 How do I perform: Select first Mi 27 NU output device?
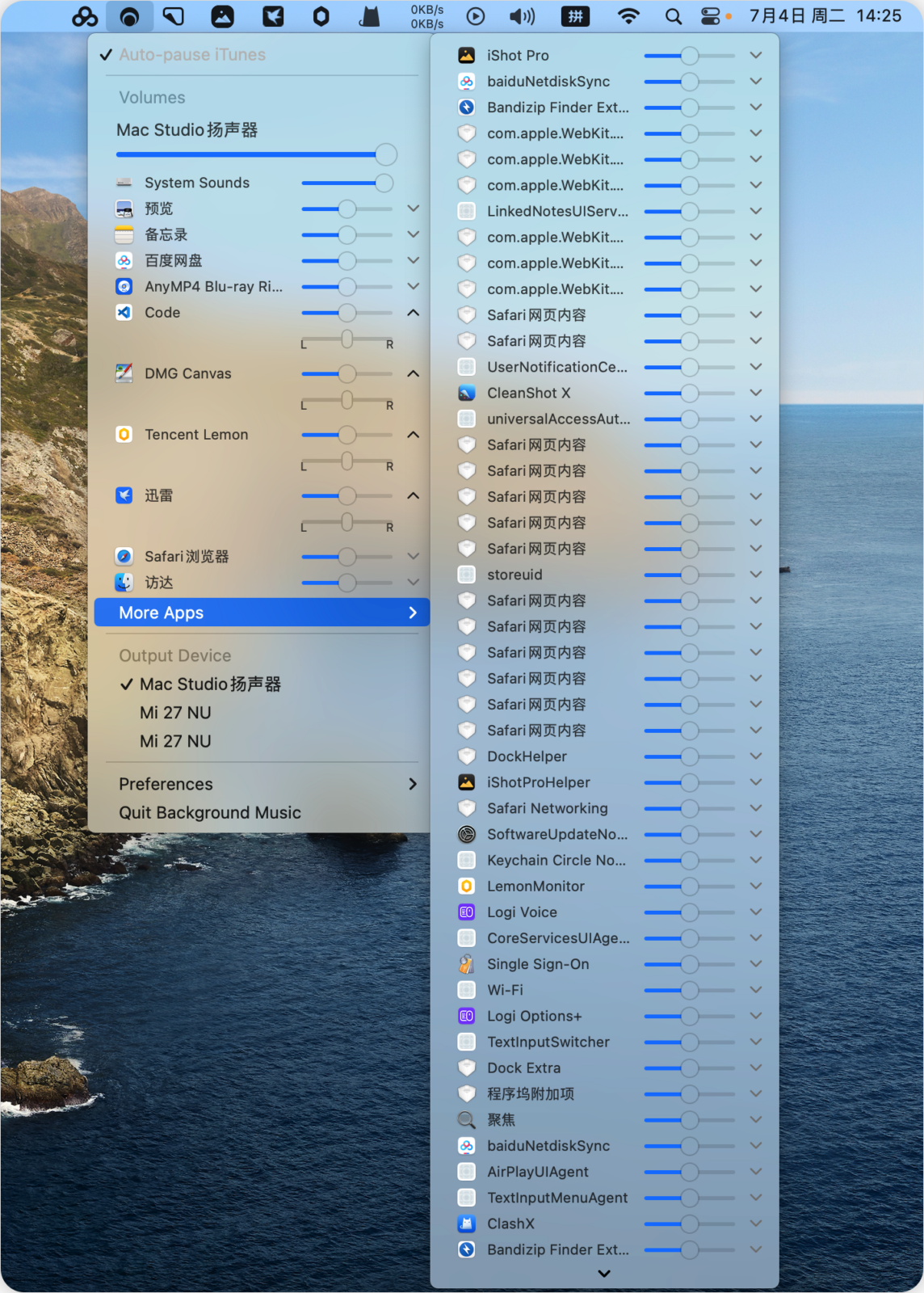pos(175,713)
